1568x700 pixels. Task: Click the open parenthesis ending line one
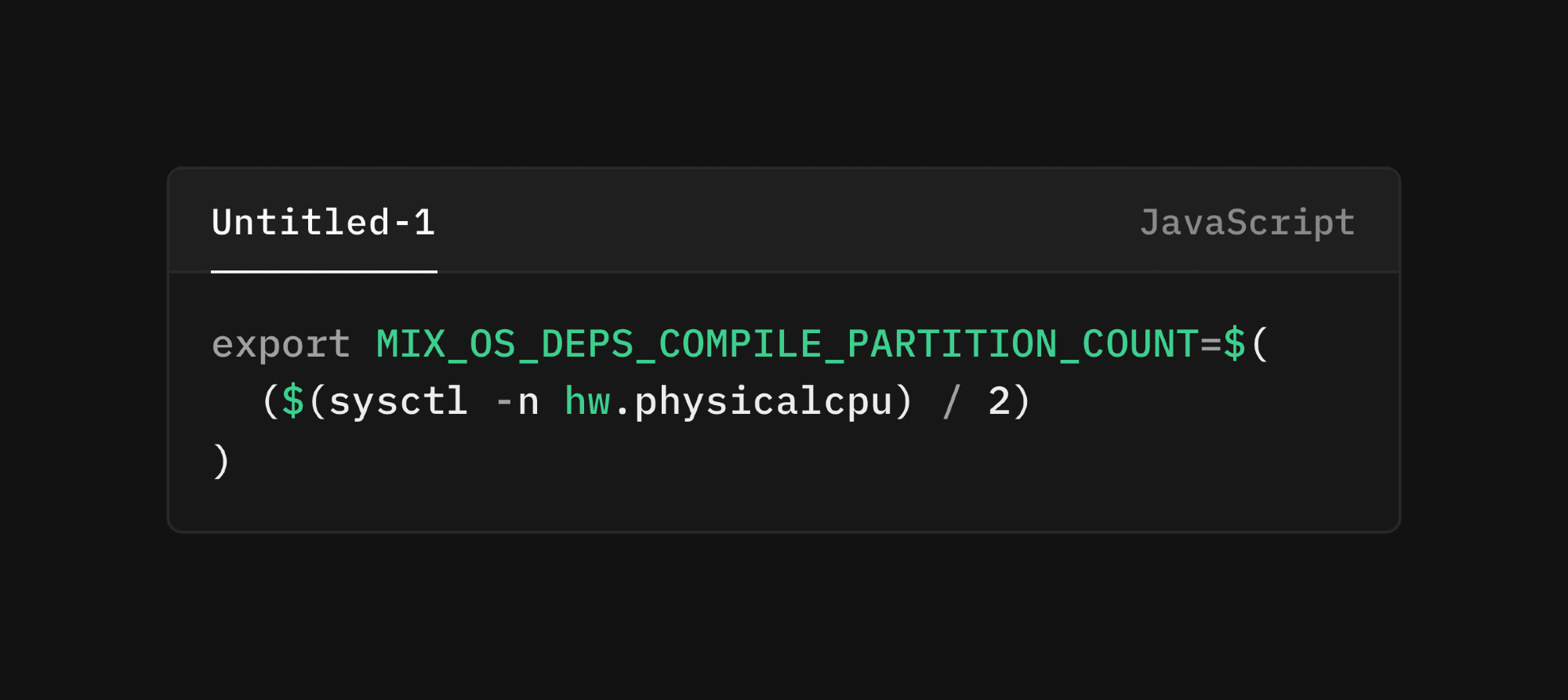coord(1259,344)
